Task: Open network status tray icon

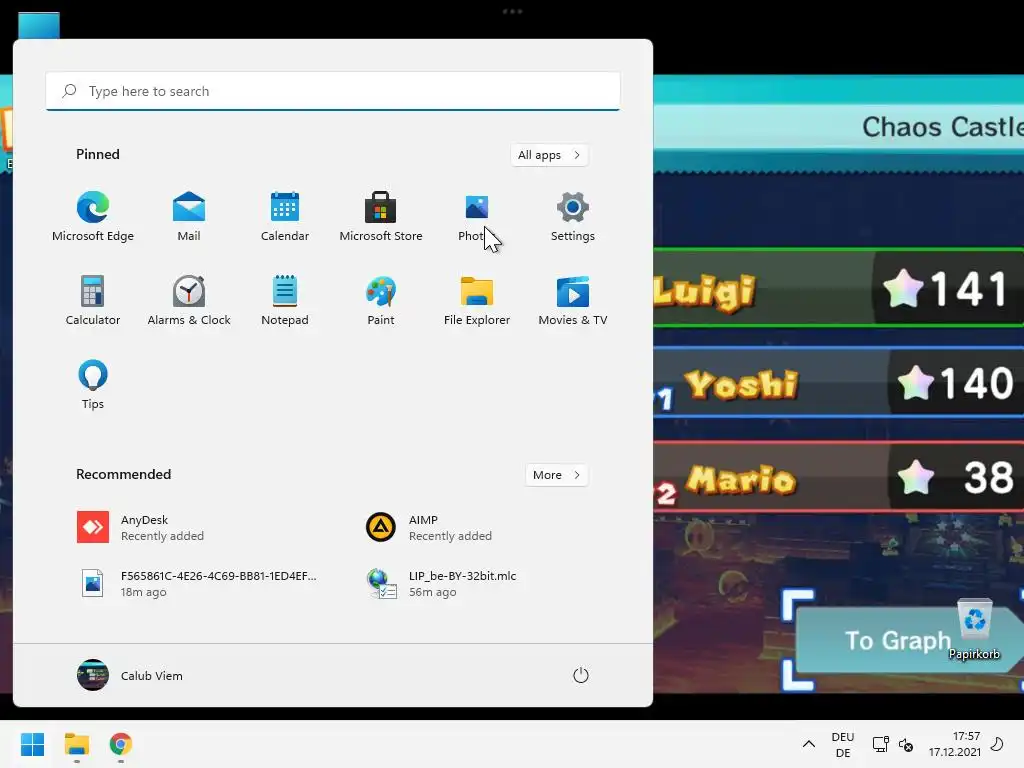Action: (x=880, y=744)
